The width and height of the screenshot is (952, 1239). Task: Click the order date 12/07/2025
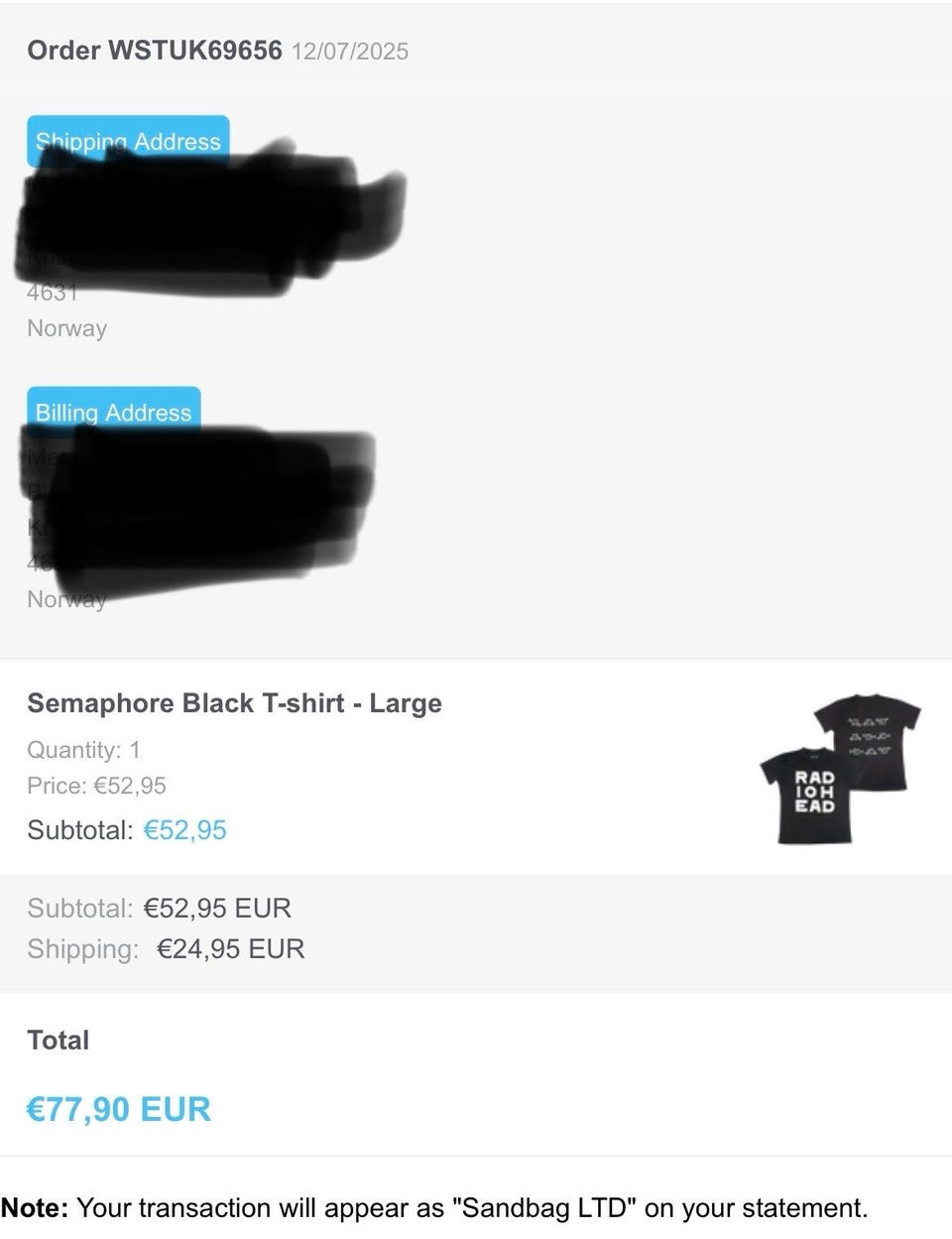(x=349, y=52)
